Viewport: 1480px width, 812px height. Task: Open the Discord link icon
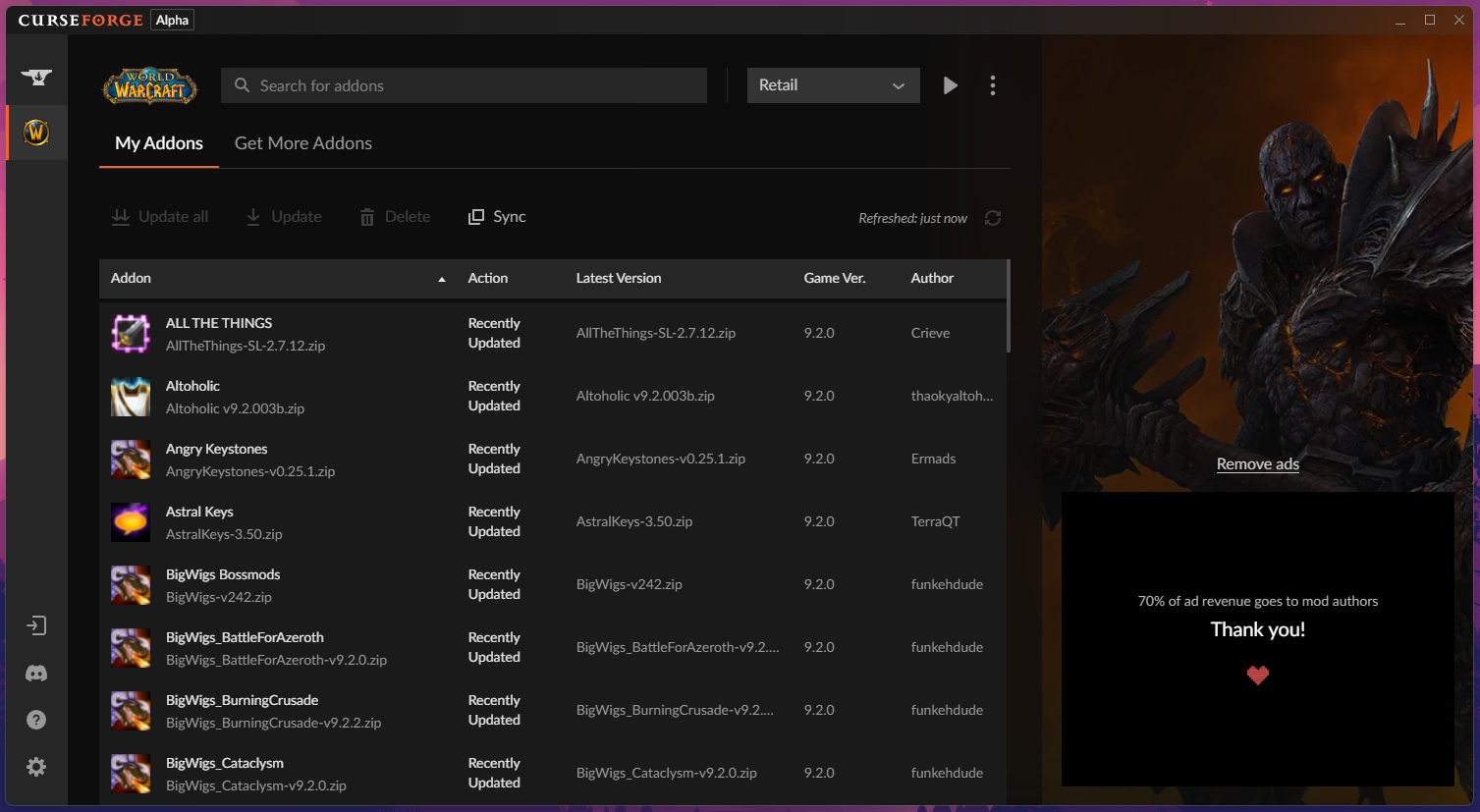[x=36, y=674]
